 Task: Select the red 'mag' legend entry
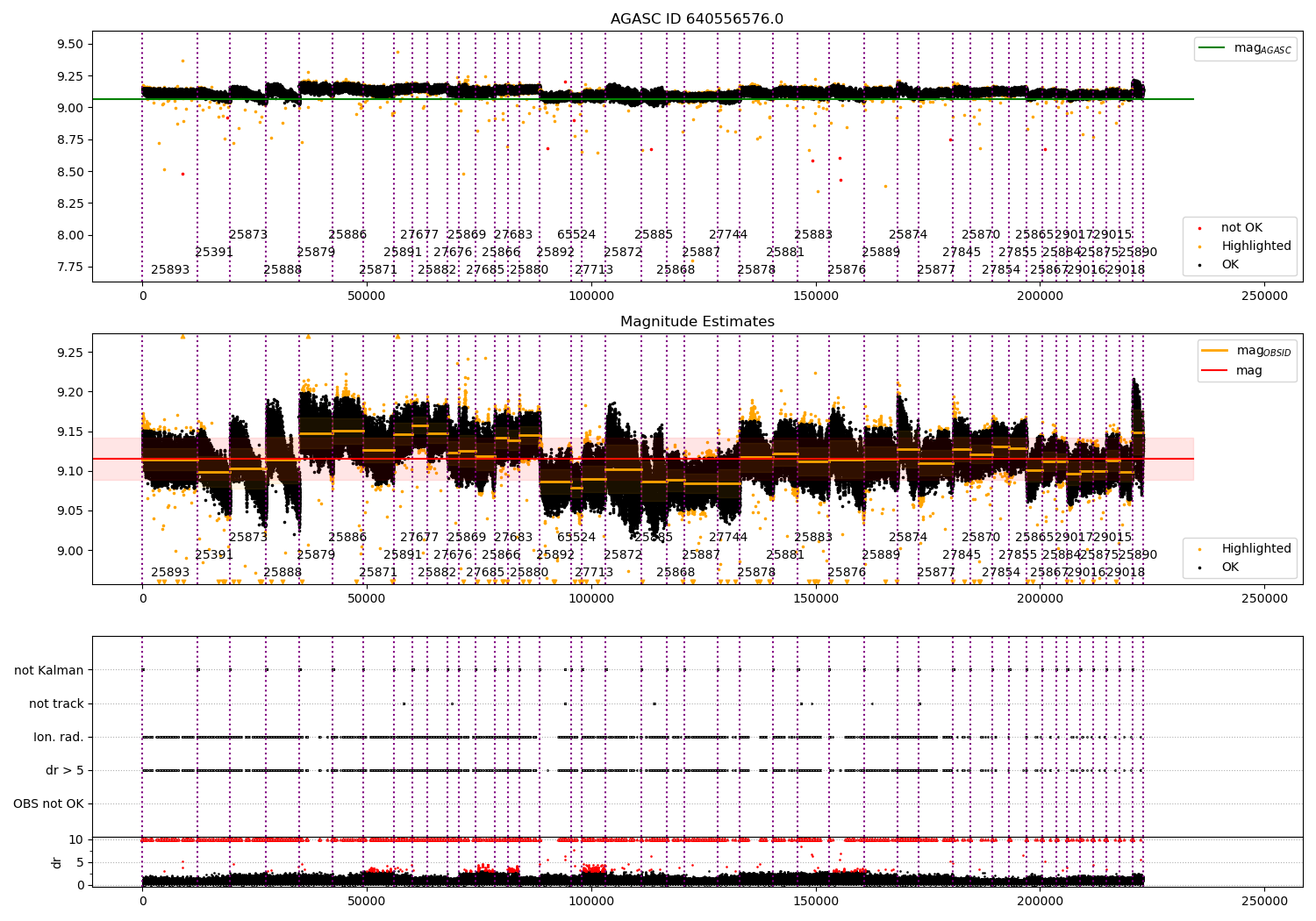coord(1233,370)
